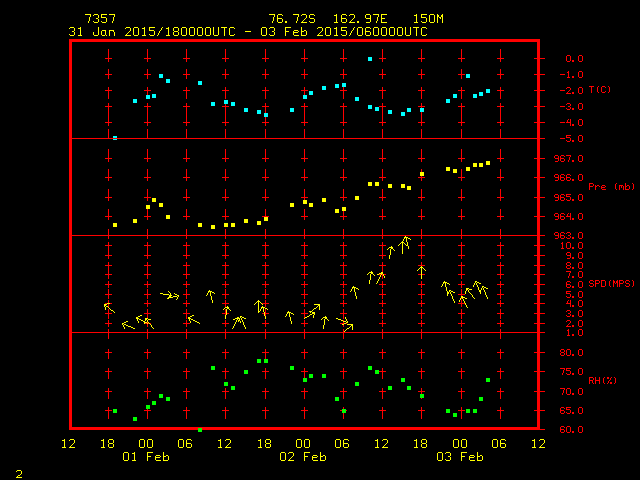
Task: Click the station ID "7357" in the header
Action: click(99, 19)
